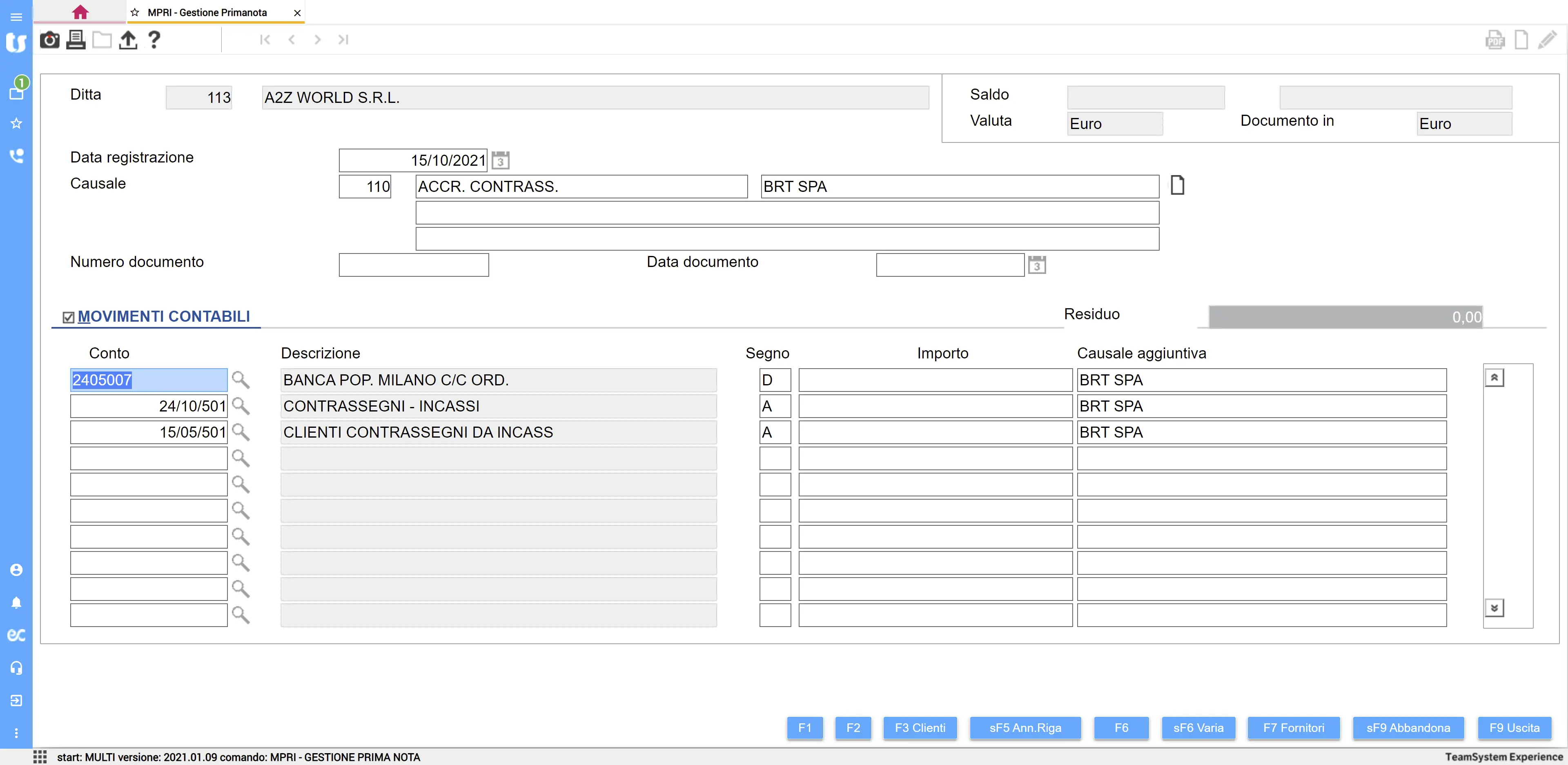
Task: Open calendar picker for Data documento
Action: [x=1037, y=265]
